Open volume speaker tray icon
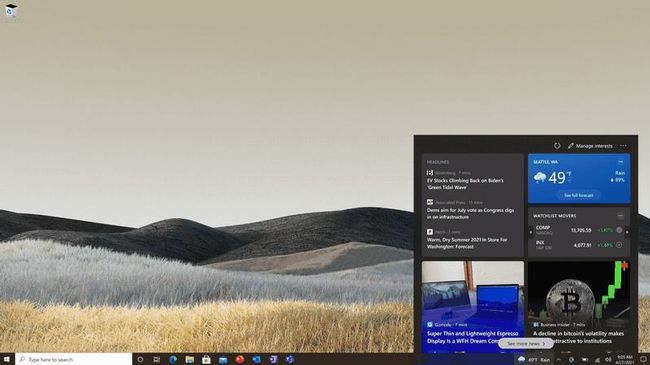The height and width of the screenshot is (365, 650). [608, 360]
